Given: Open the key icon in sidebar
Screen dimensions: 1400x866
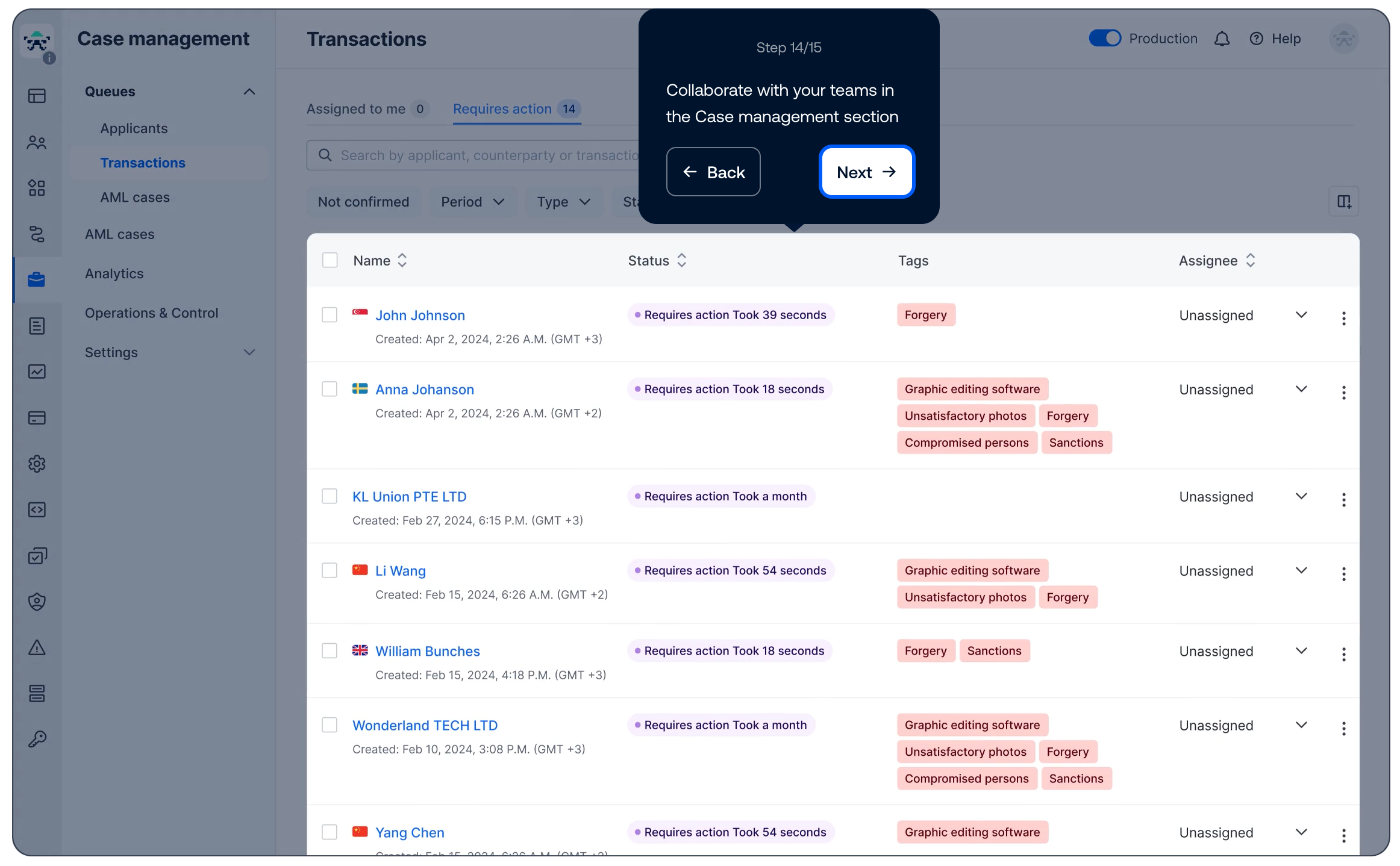Looking at the screenshot, I should pyautogui.click(x=37, y=739).
